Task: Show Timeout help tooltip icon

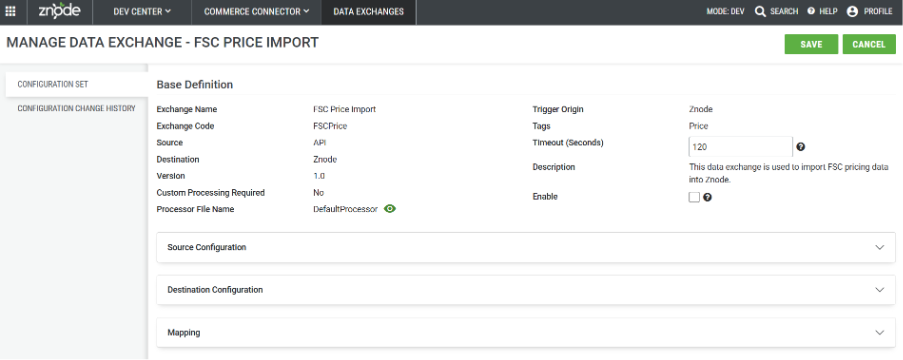Action: 800,147
